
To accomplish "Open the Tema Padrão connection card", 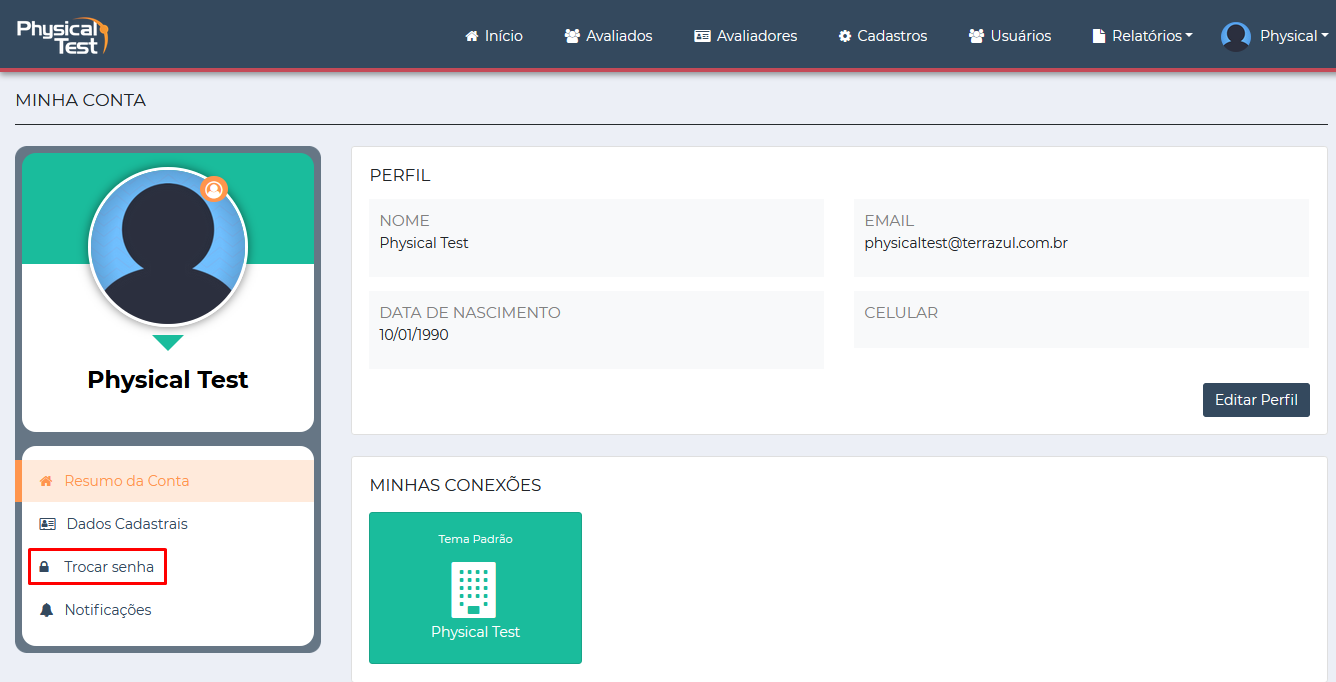I will [x=475, y=587].
